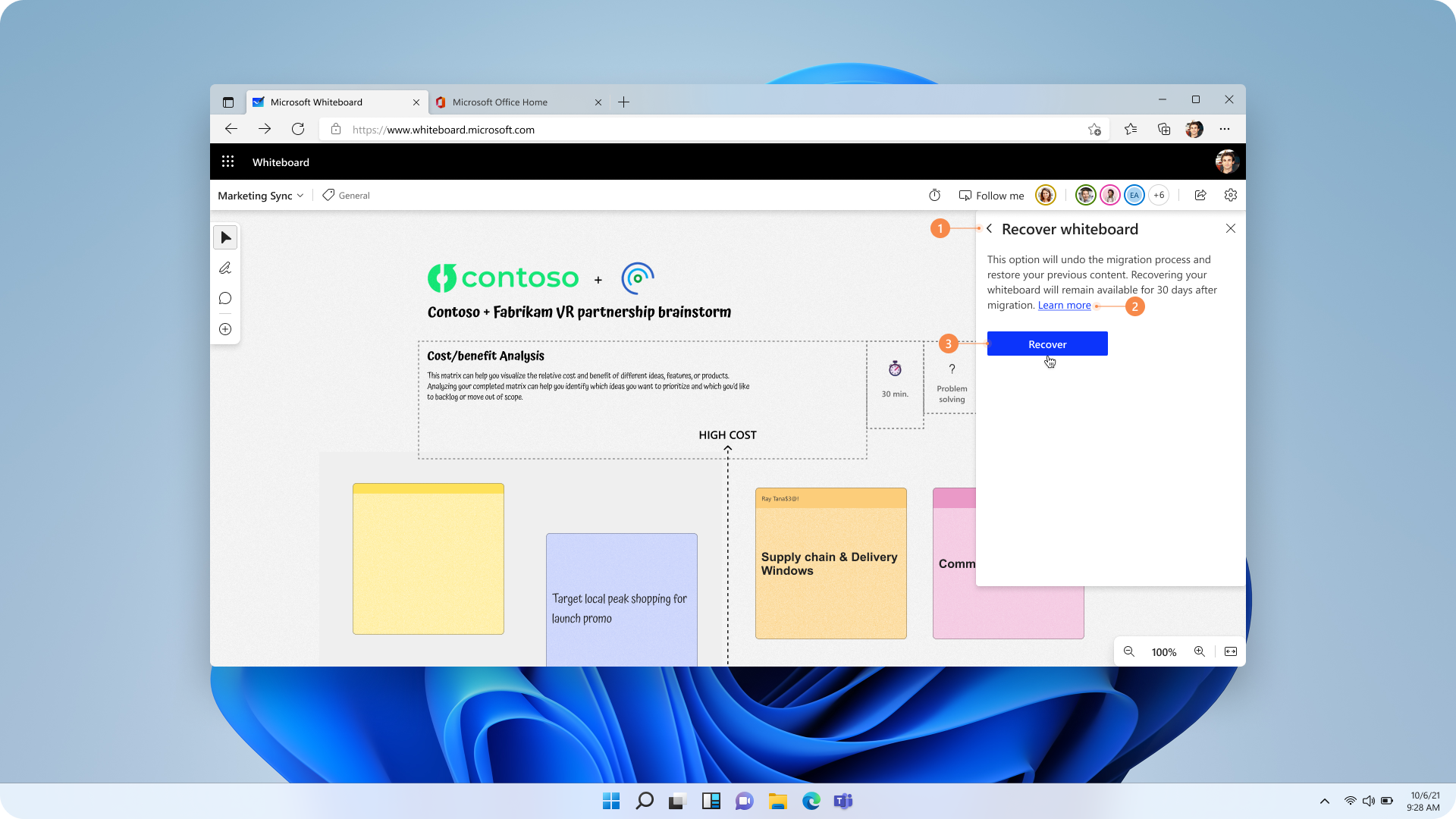Expand the +6 participants overflow

(x=1159, y=195)
